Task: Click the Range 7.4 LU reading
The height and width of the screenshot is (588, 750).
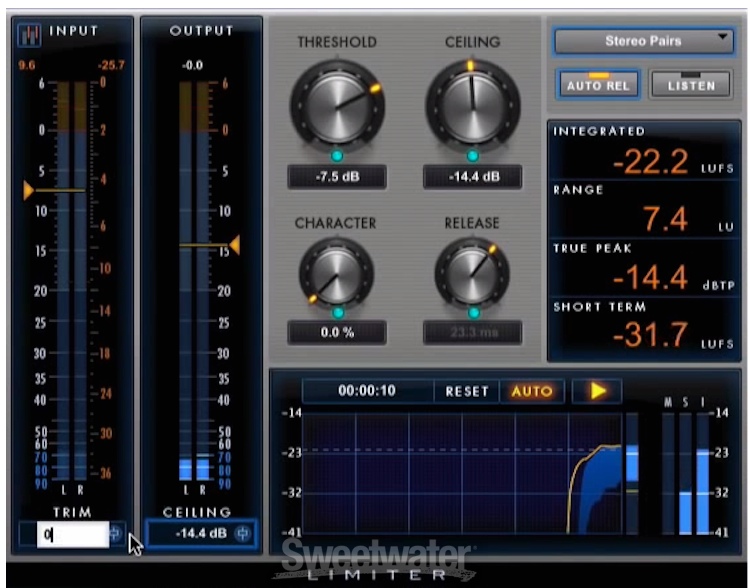Action: coord(665,219)
